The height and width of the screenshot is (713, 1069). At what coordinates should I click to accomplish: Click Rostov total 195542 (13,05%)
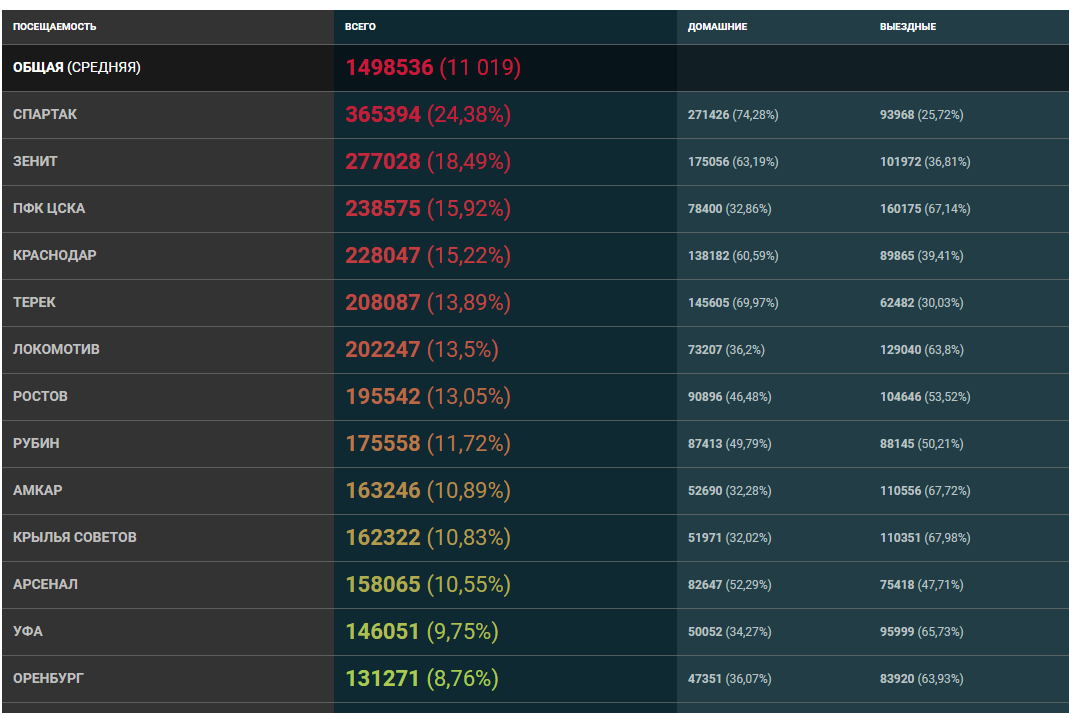(x=427, y=397)
